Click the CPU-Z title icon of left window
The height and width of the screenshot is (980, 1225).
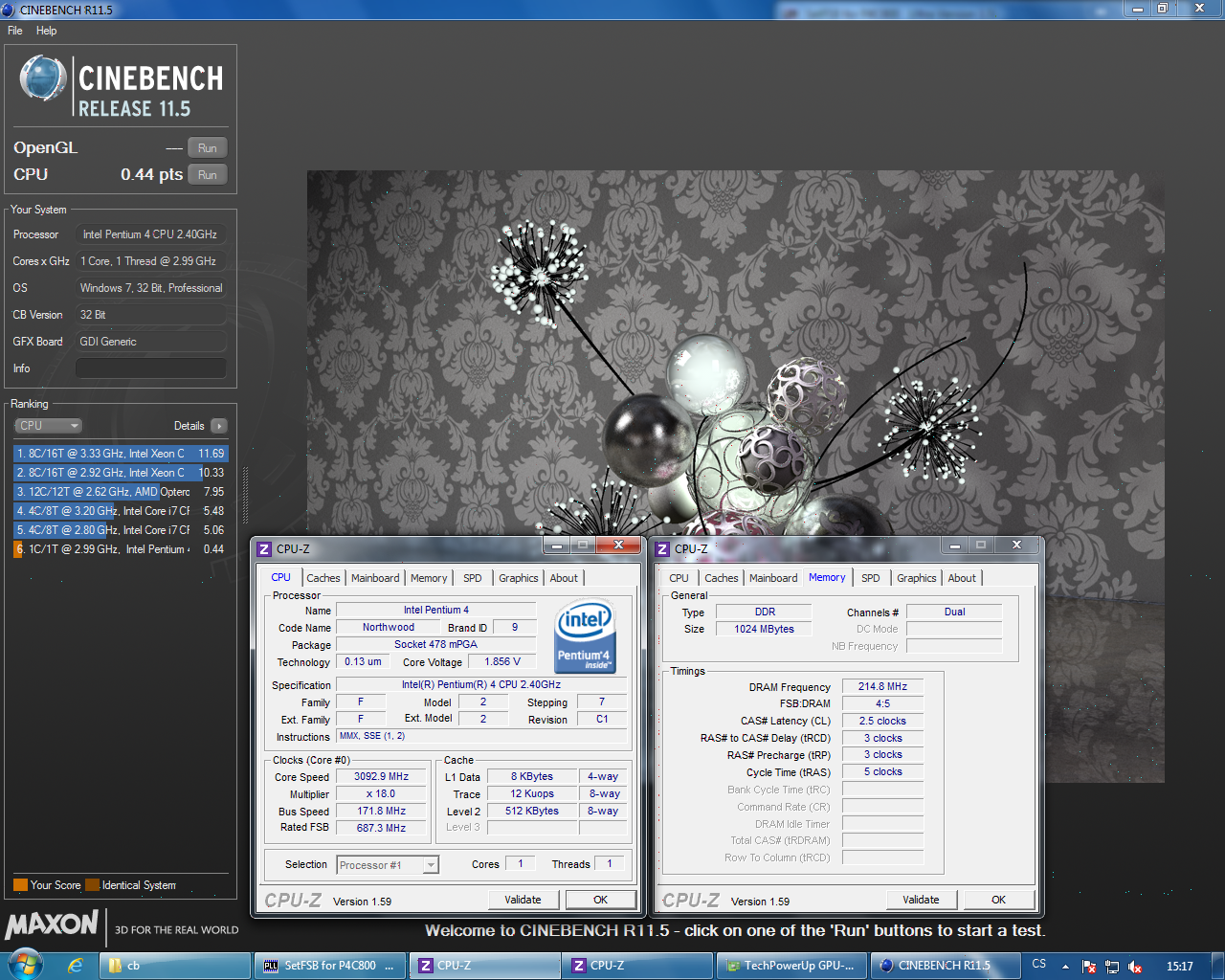pyautogui.click(x=264, y=549)
